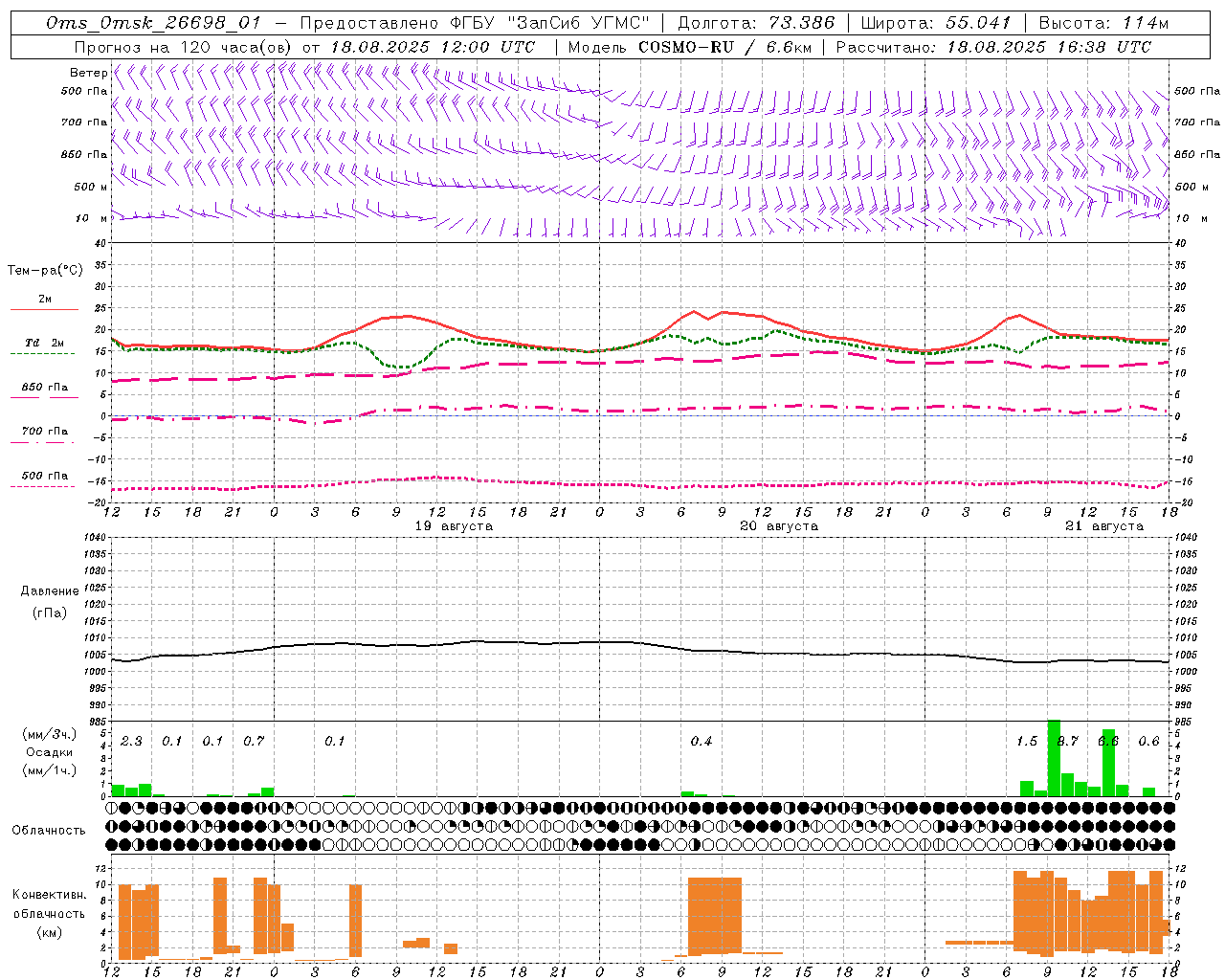
Task: Select the 2.3 precipitation total value
Action: (131, 741)
